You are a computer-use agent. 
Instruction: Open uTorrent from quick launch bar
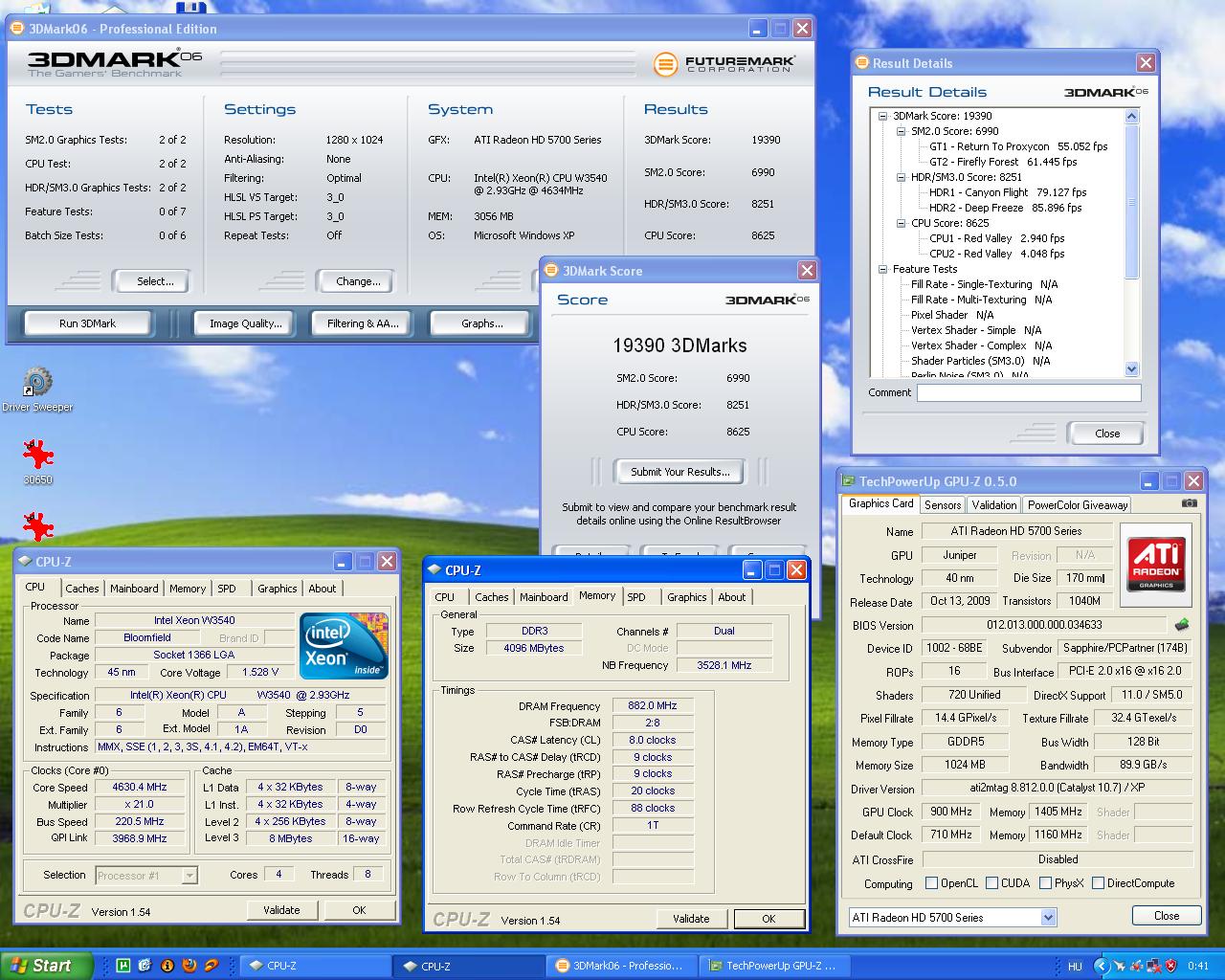123,966
